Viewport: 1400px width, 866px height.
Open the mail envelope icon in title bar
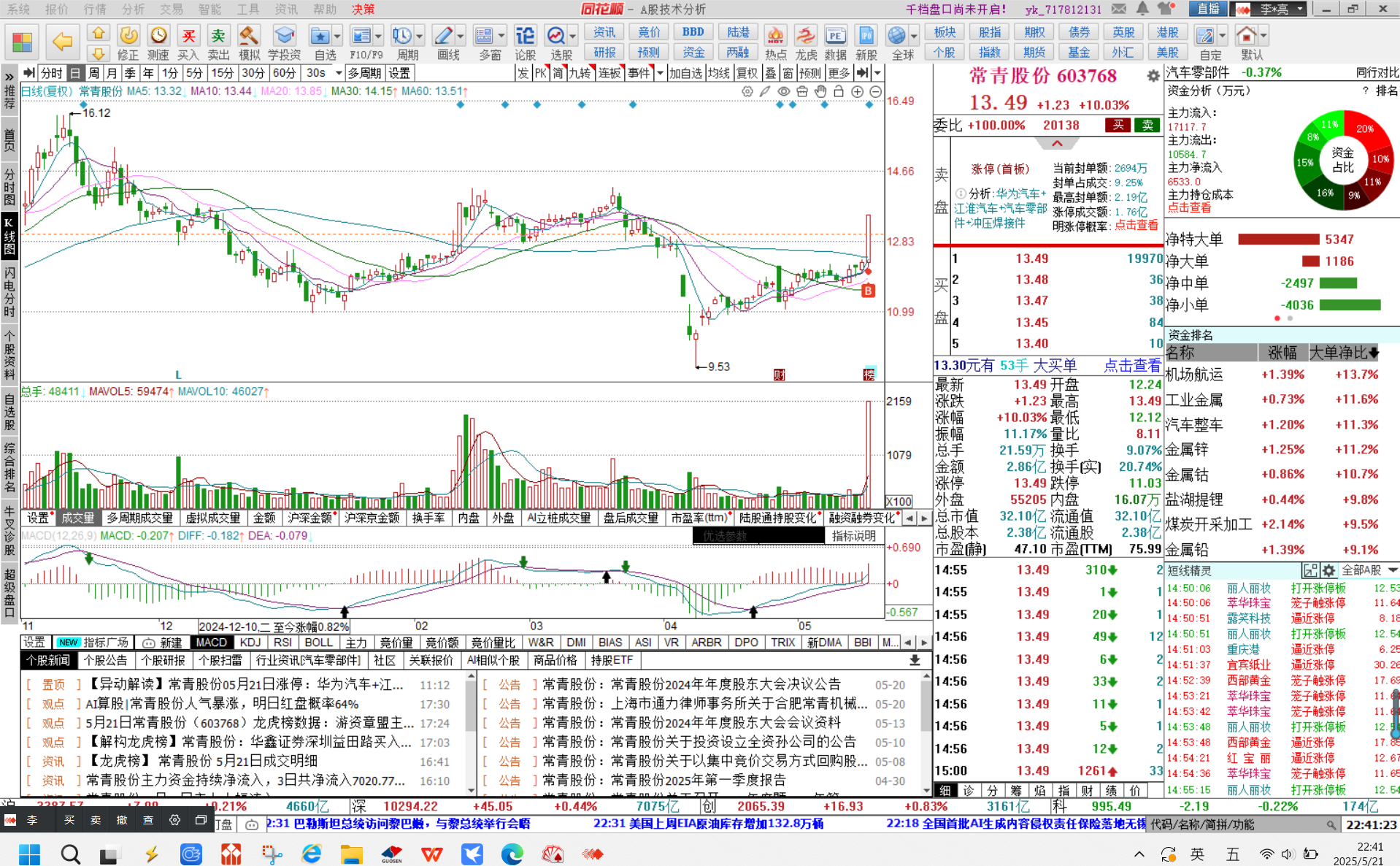1119,9
